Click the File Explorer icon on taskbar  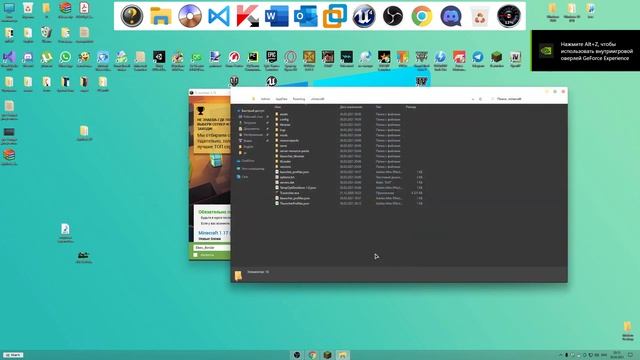click(343, 355)
